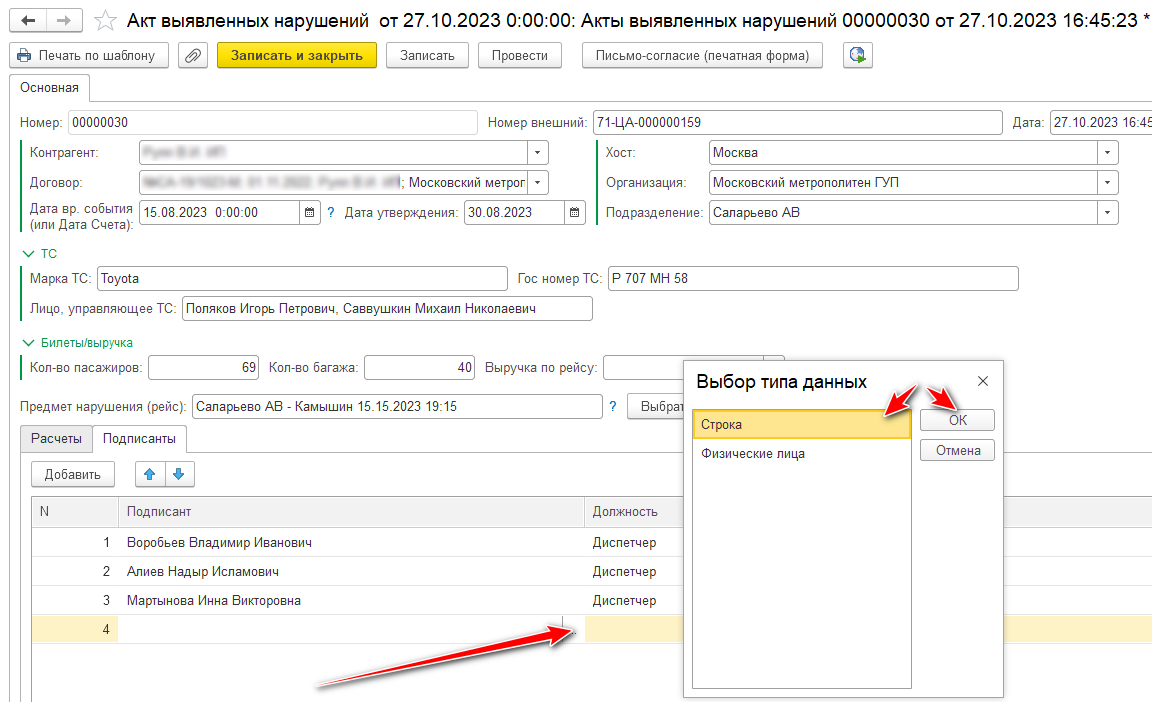
Task: Expand the Контрагент dropdown
Action: pos(538,153)
